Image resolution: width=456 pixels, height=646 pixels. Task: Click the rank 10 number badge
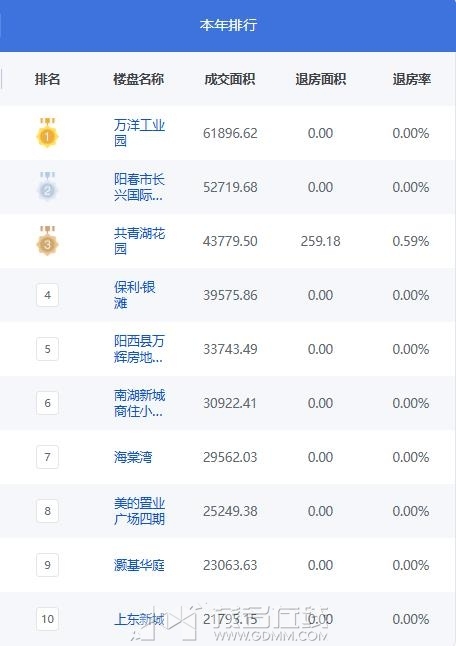[x=47, y=619]
